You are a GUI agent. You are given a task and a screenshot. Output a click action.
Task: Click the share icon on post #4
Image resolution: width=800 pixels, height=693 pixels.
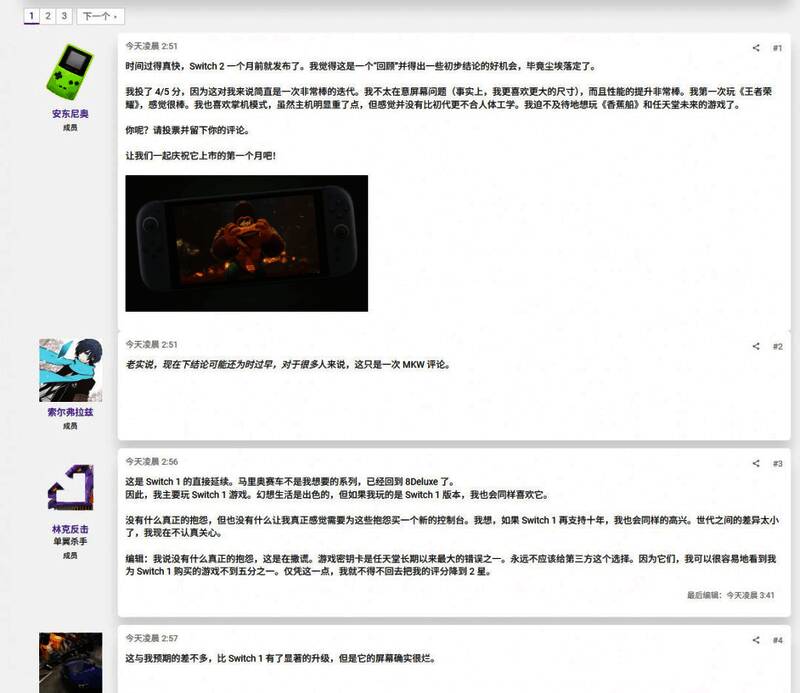[x=756, y=639]
